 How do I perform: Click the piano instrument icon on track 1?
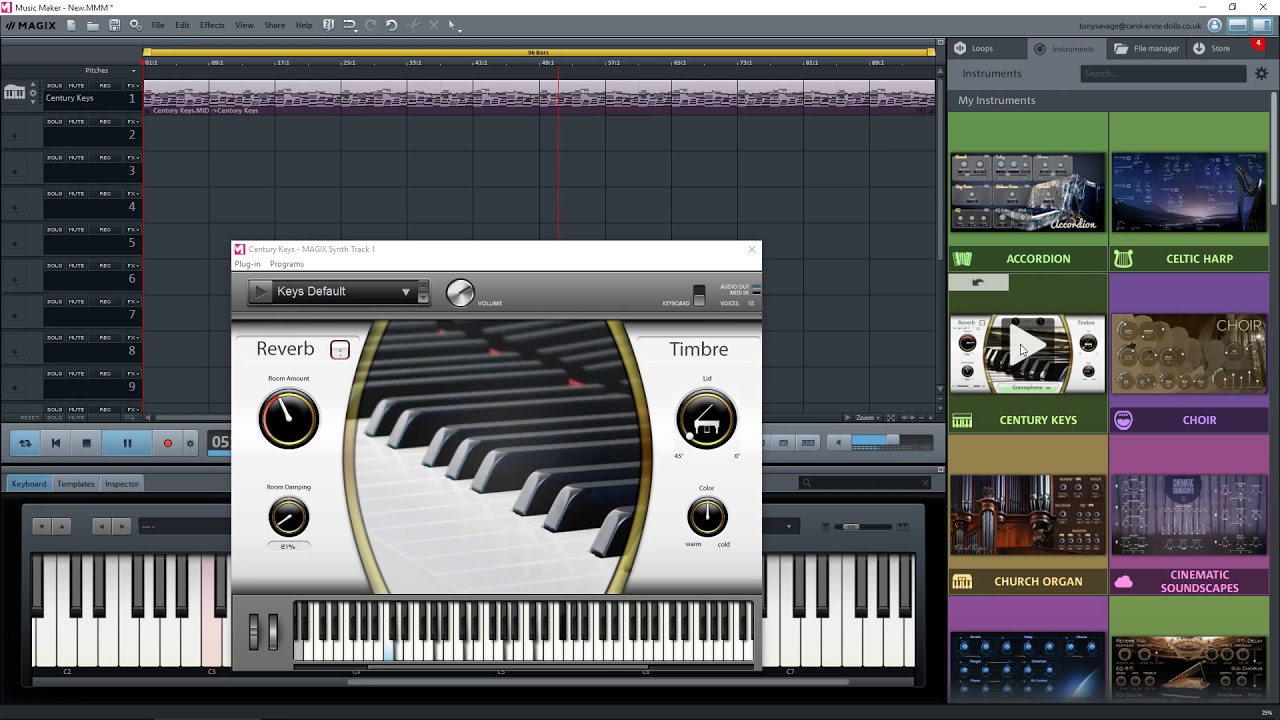[x=14, y=93]
